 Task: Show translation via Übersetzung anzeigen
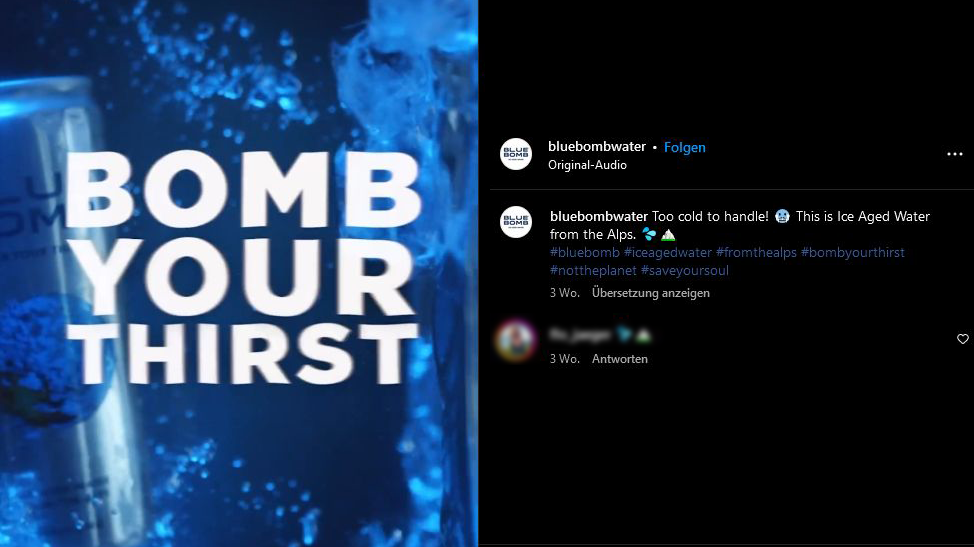(x=650, y=293)
